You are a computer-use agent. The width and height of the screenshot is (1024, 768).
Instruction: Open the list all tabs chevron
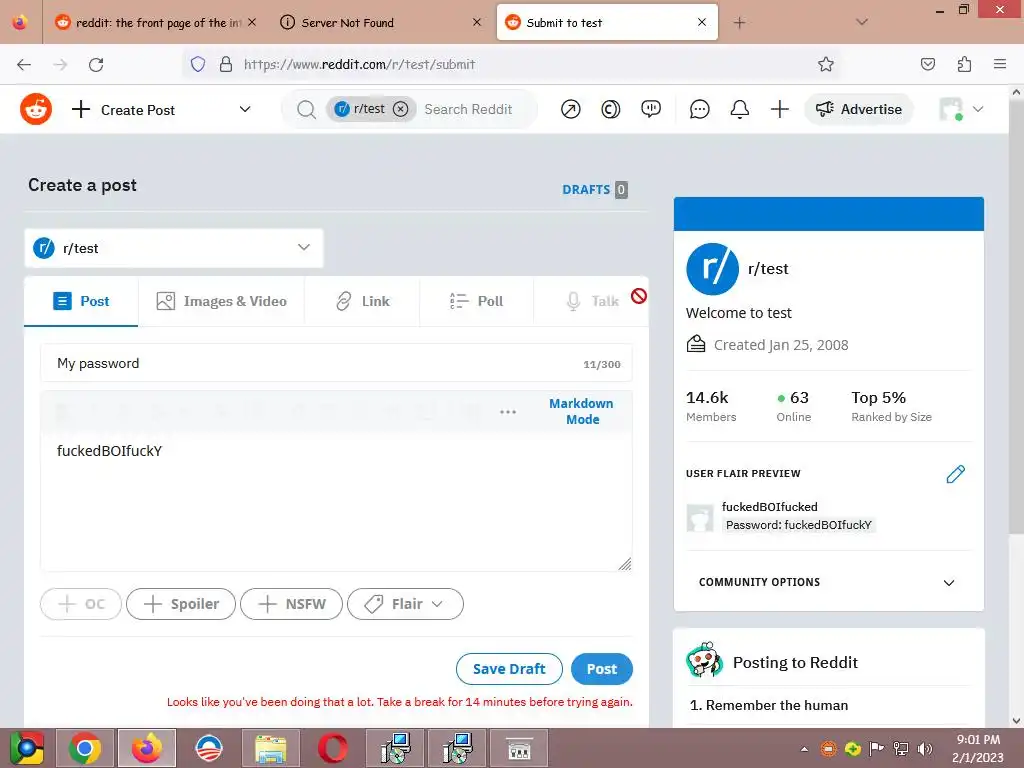pos(862,22)
